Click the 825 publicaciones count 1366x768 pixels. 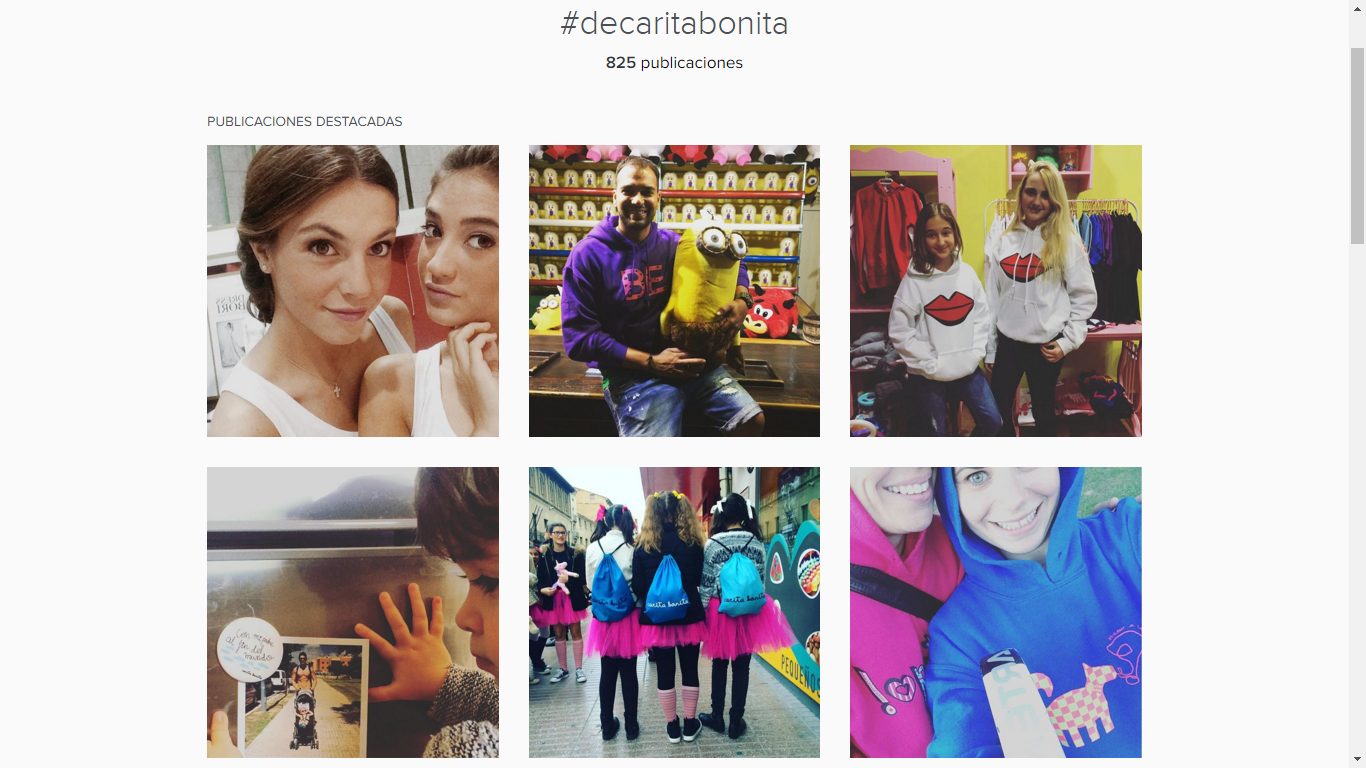coord(674,63)
